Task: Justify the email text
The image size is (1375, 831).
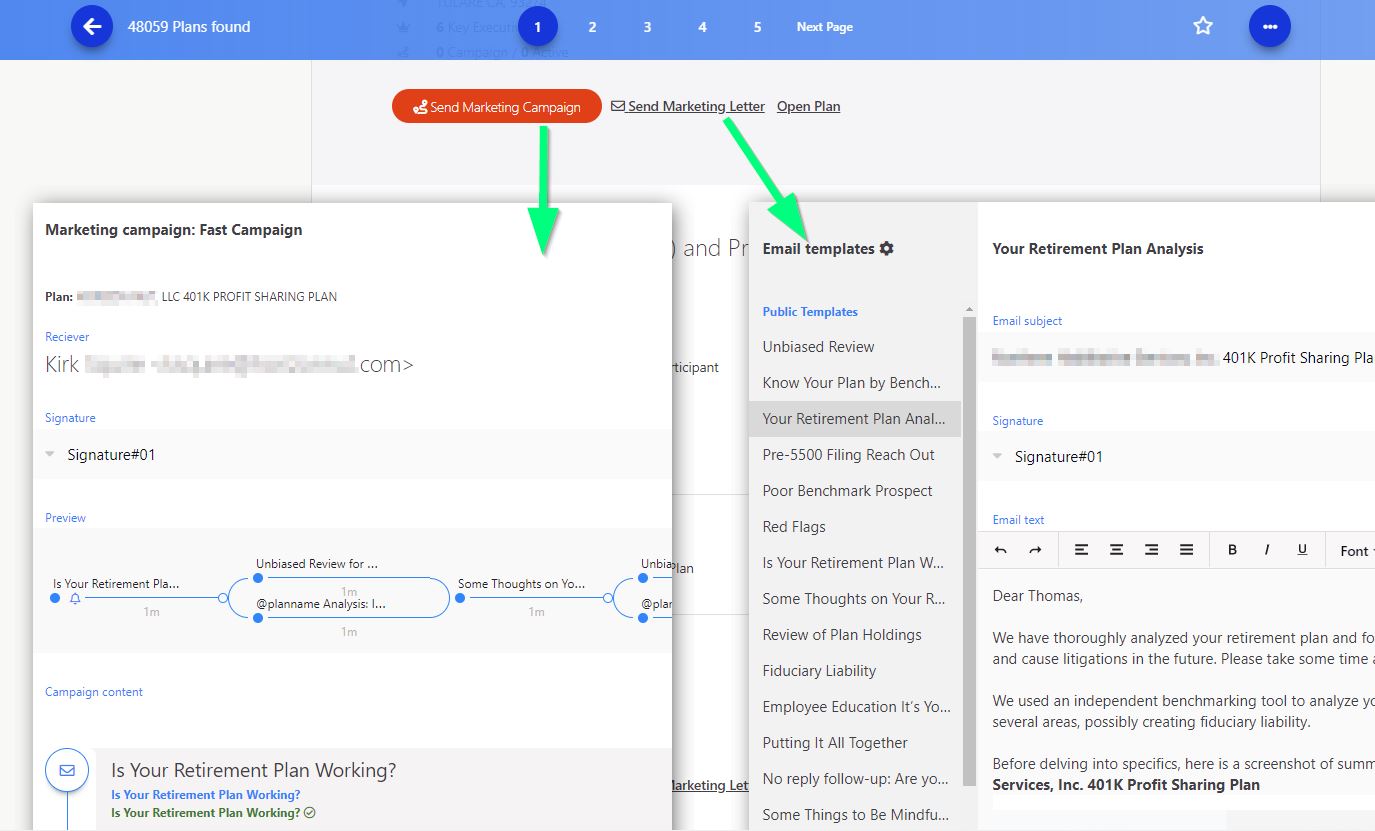Action: [1186, 550]
